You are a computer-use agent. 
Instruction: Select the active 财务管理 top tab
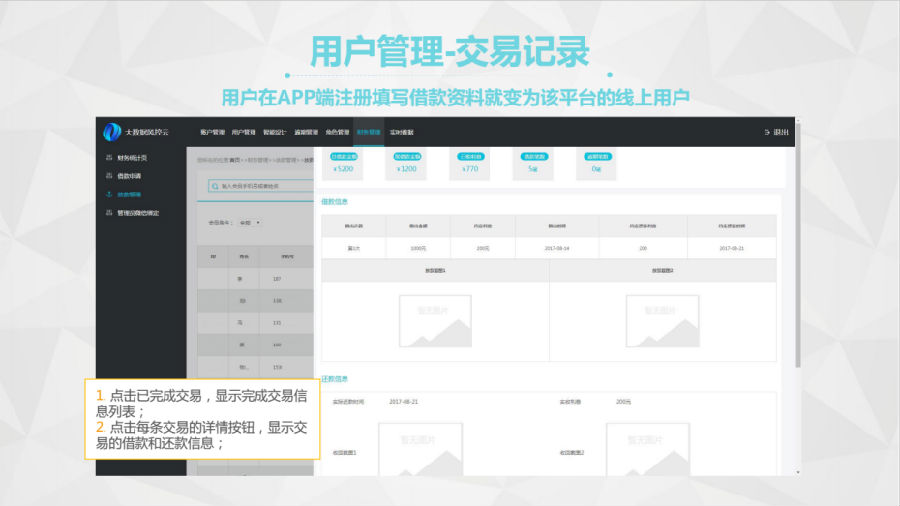pyautogui.click(x=368, y=132)
